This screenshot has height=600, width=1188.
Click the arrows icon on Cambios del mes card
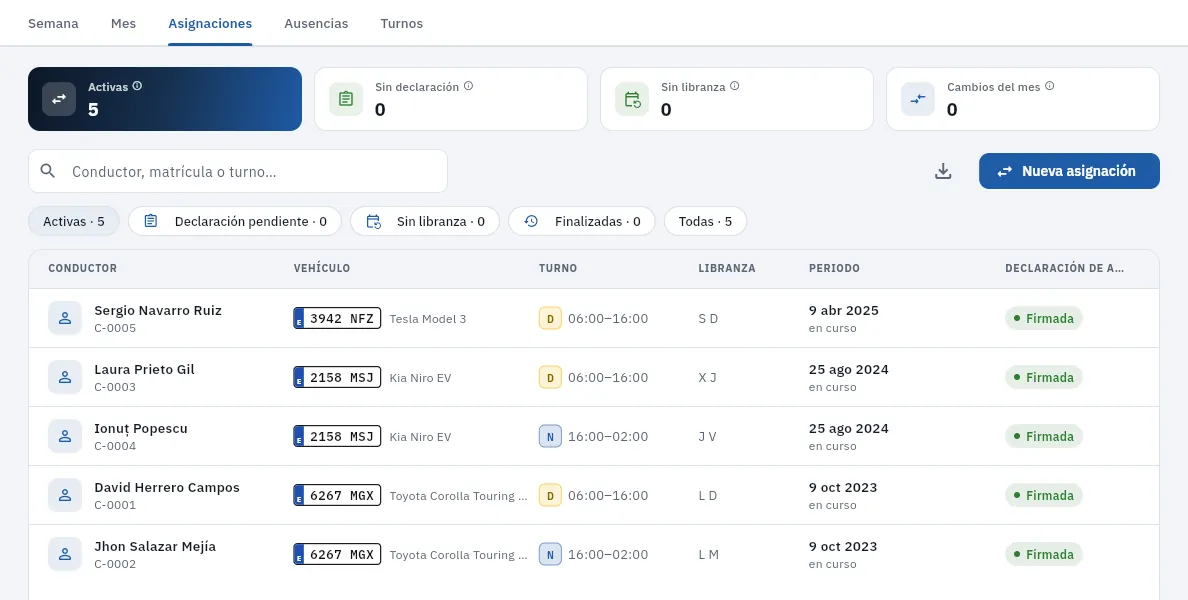click(918, 99)
